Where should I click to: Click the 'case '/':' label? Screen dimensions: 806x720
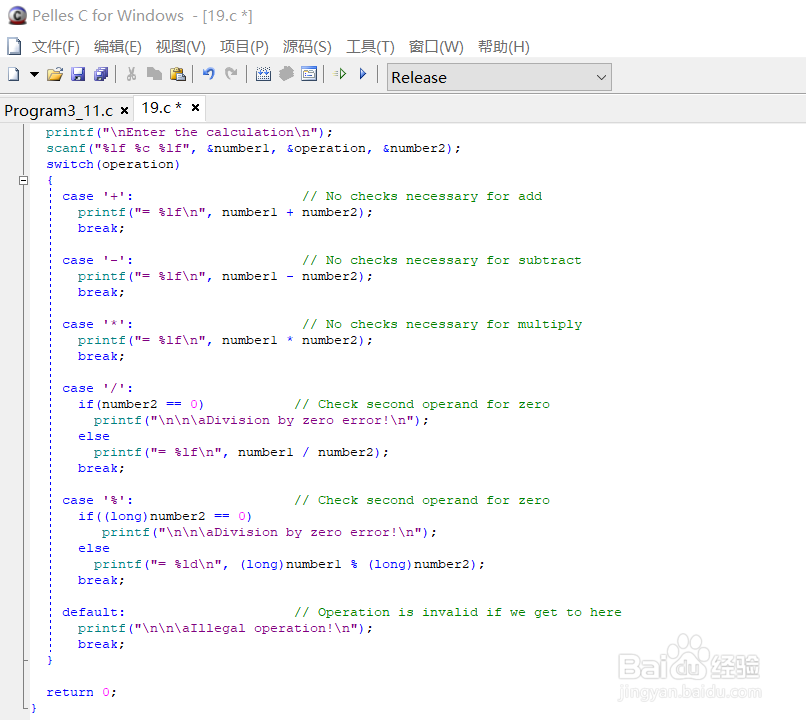point(98,389)
